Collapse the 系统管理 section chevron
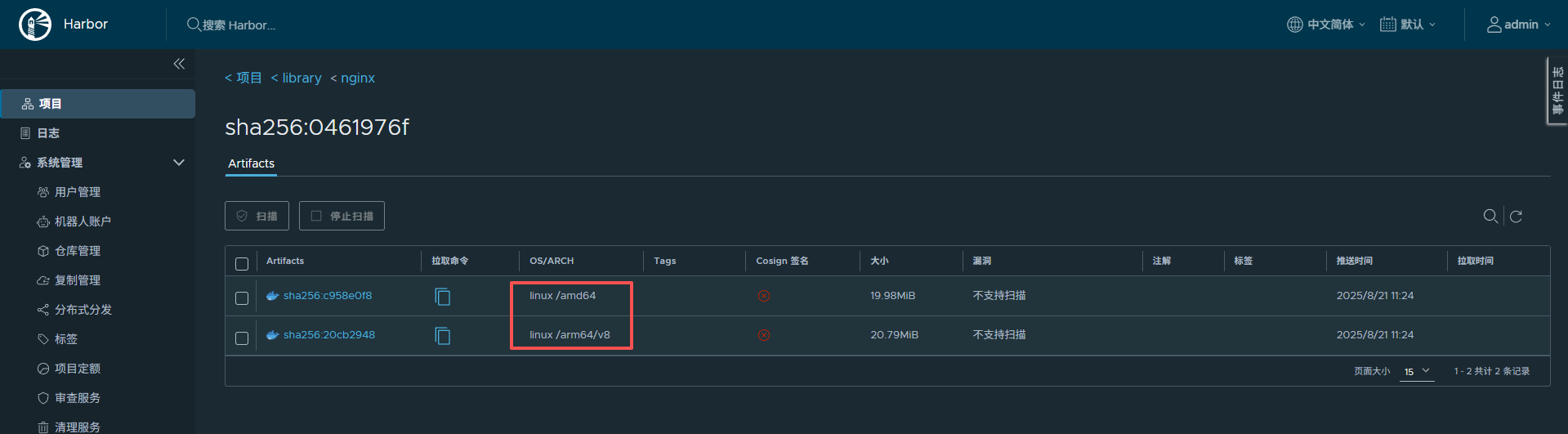This screenshot has height=434, width=1568. point(179,163)
